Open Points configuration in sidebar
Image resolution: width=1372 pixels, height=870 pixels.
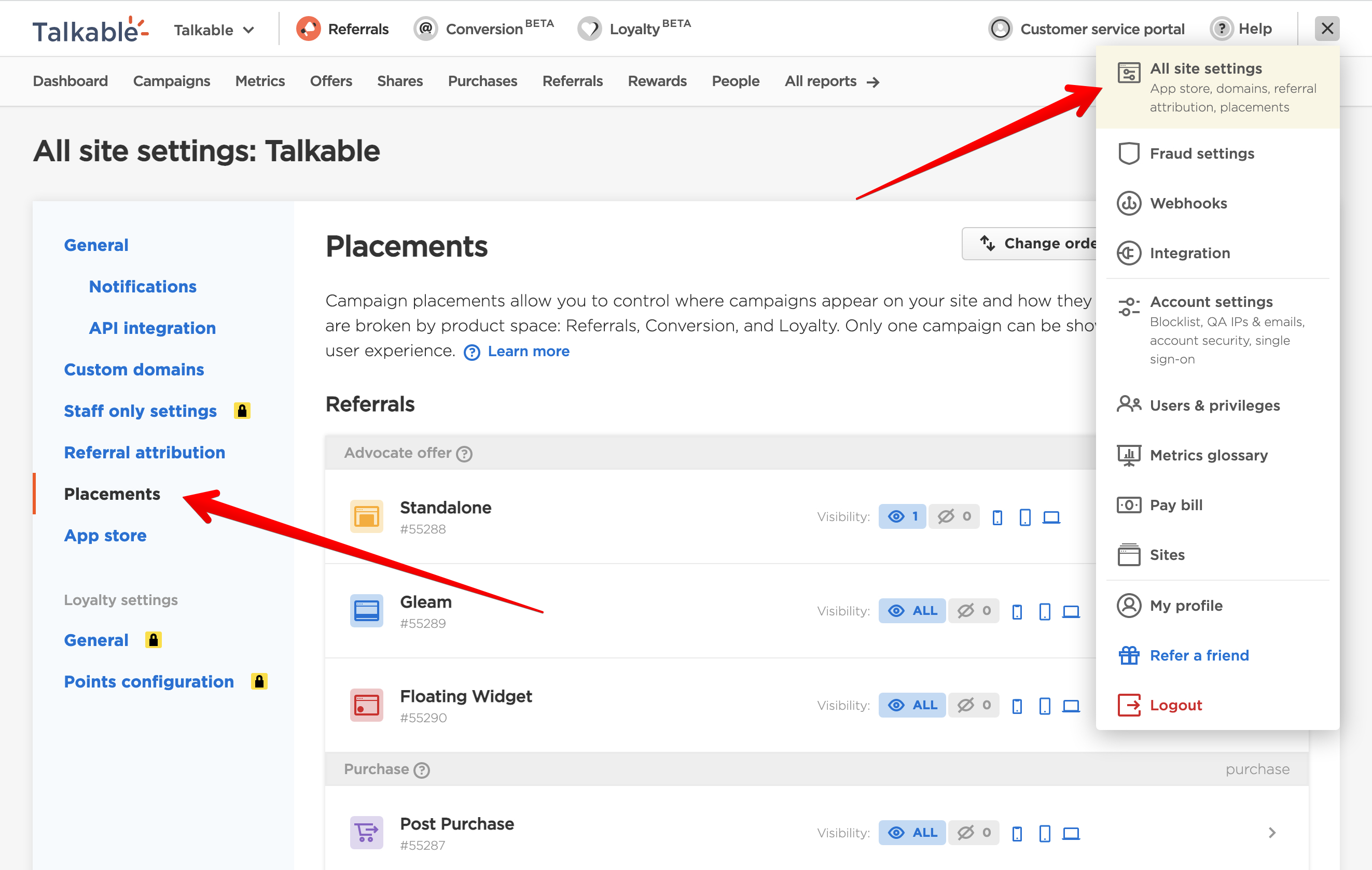click(x=149, y=682)
